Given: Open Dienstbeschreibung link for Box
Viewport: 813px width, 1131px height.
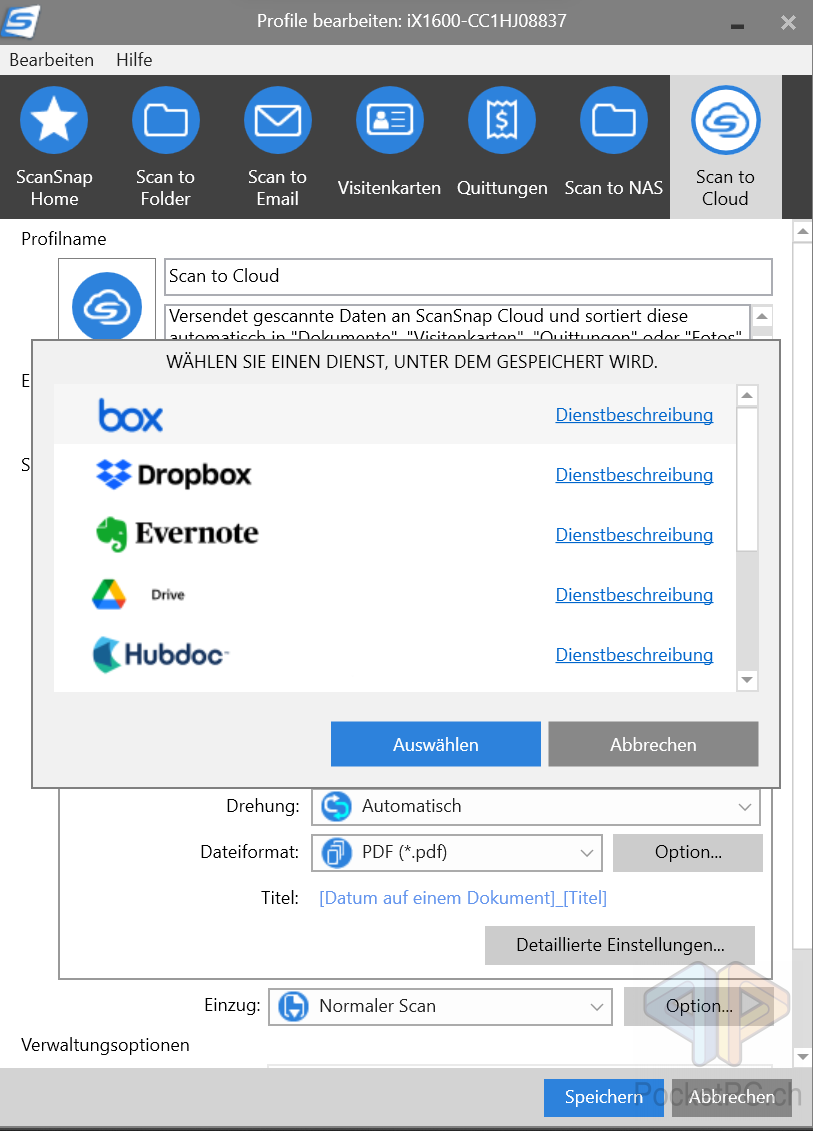Looking at the screenshot, I should tap(634, 415).
